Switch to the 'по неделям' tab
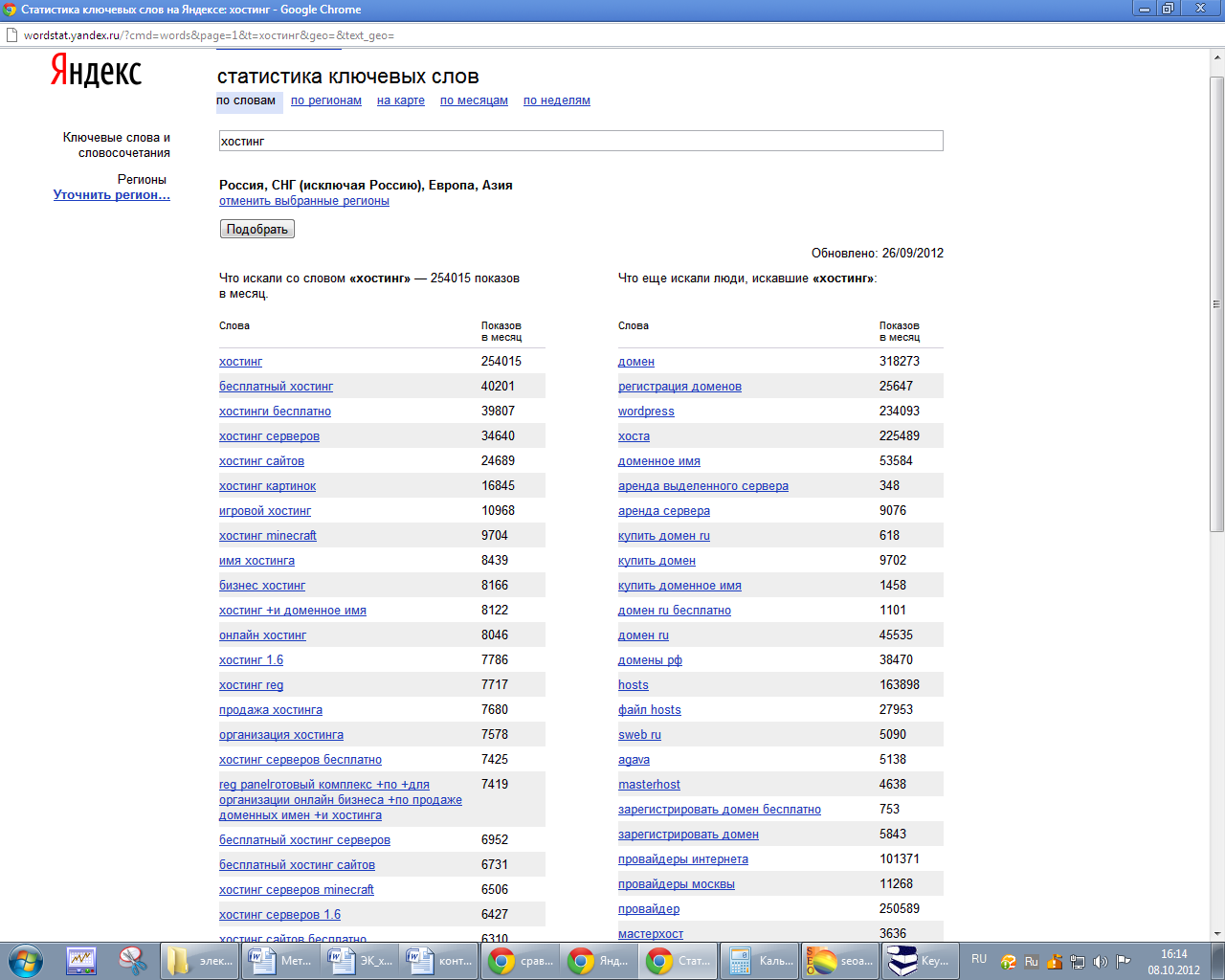Viewport: 1225px width, 980px height. point(557,100)
